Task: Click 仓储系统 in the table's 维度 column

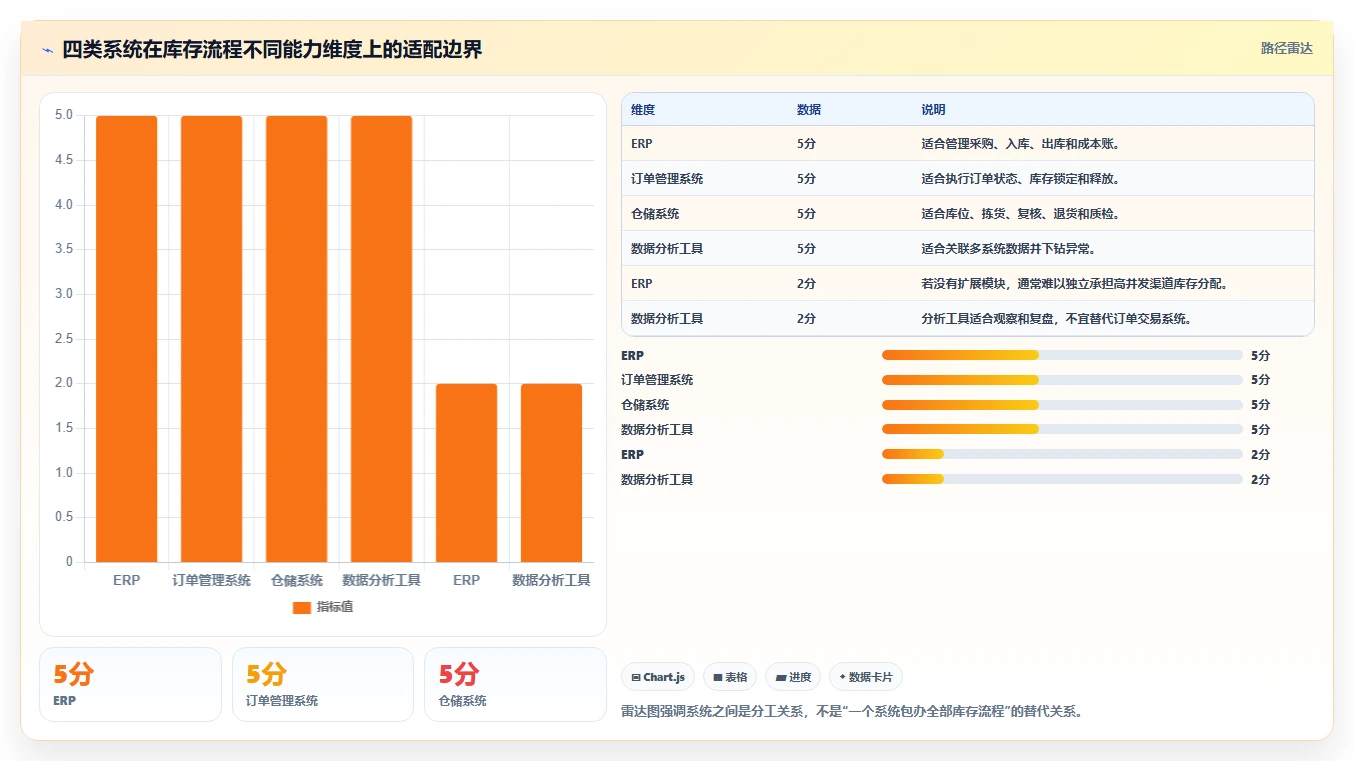Action: click(655, 214)
